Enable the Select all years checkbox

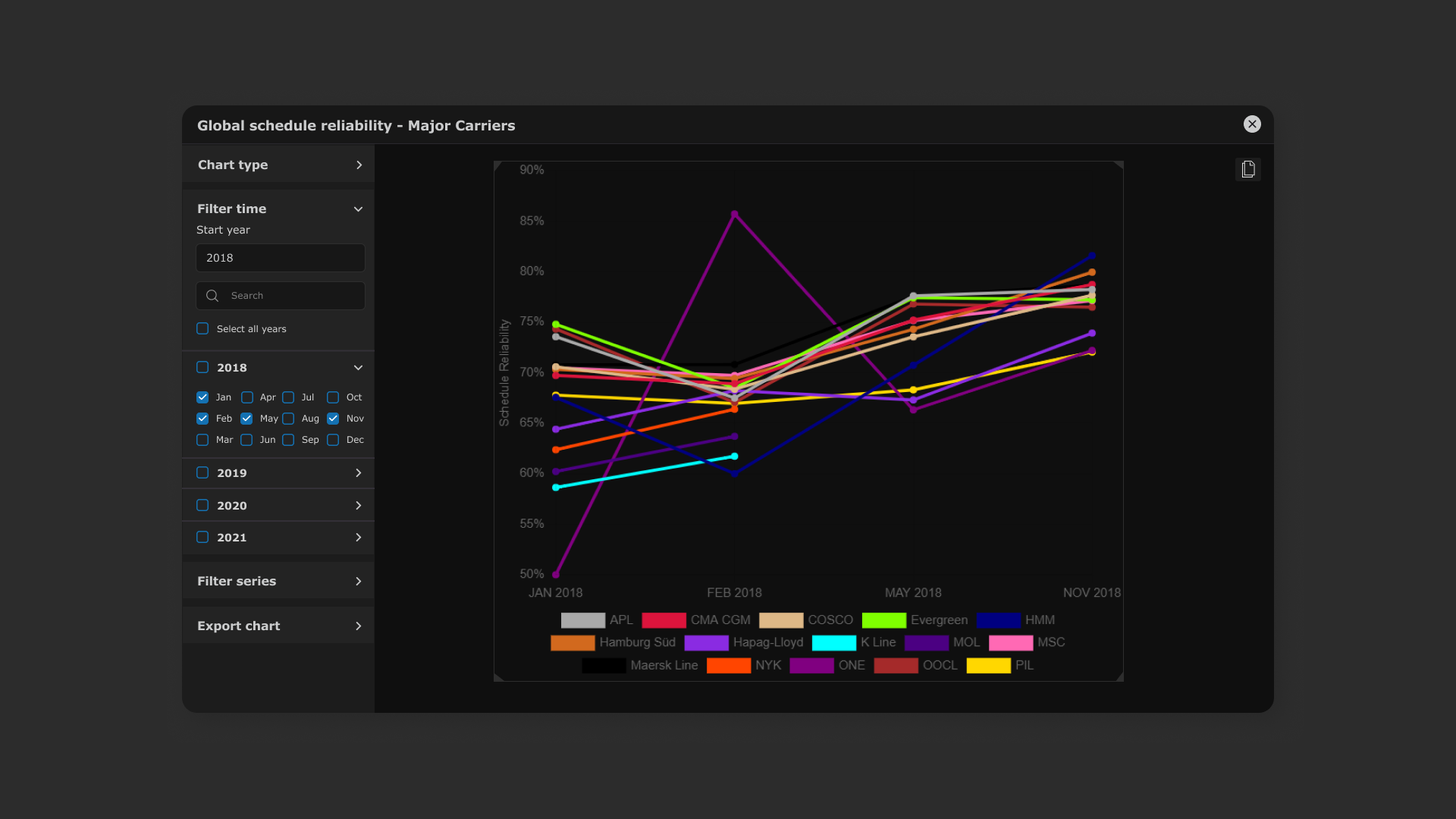tap(202, 328)
